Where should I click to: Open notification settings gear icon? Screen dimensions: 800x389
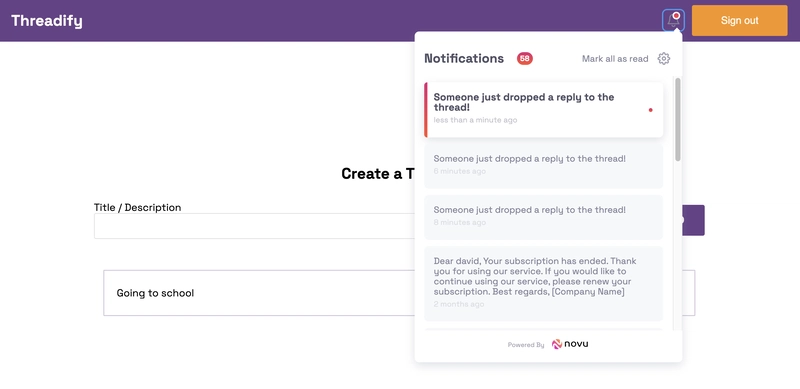663,59
